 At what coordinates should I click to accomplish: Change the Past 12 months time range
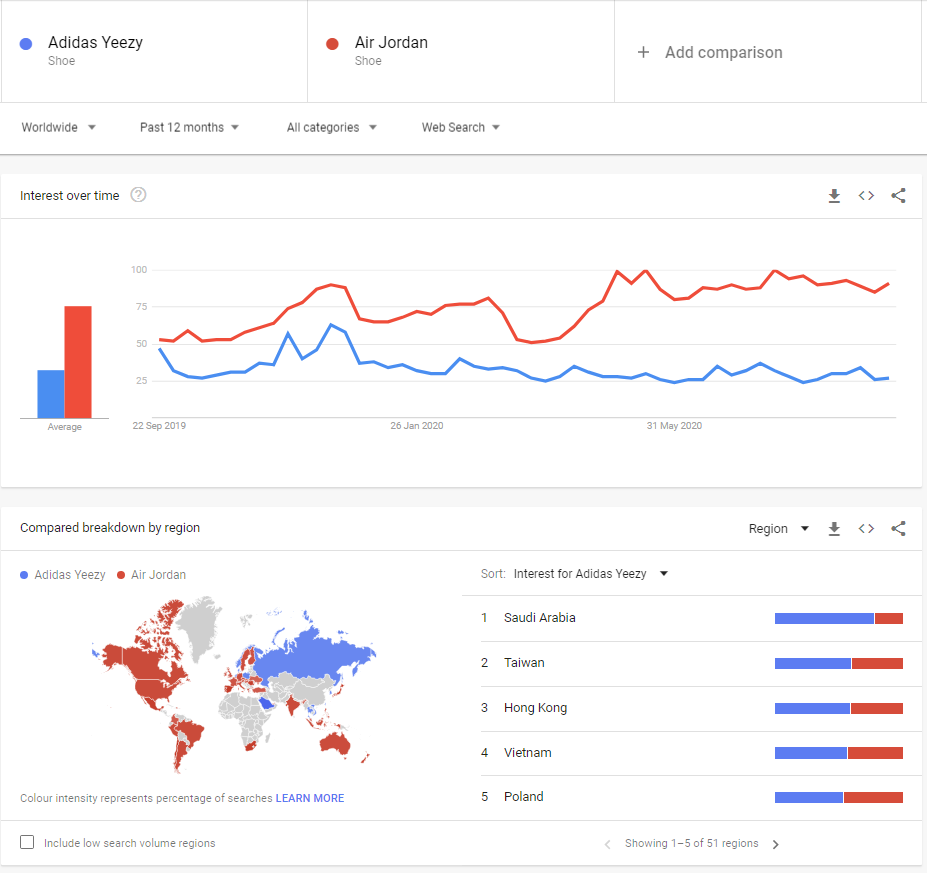(x=189, y=127)
